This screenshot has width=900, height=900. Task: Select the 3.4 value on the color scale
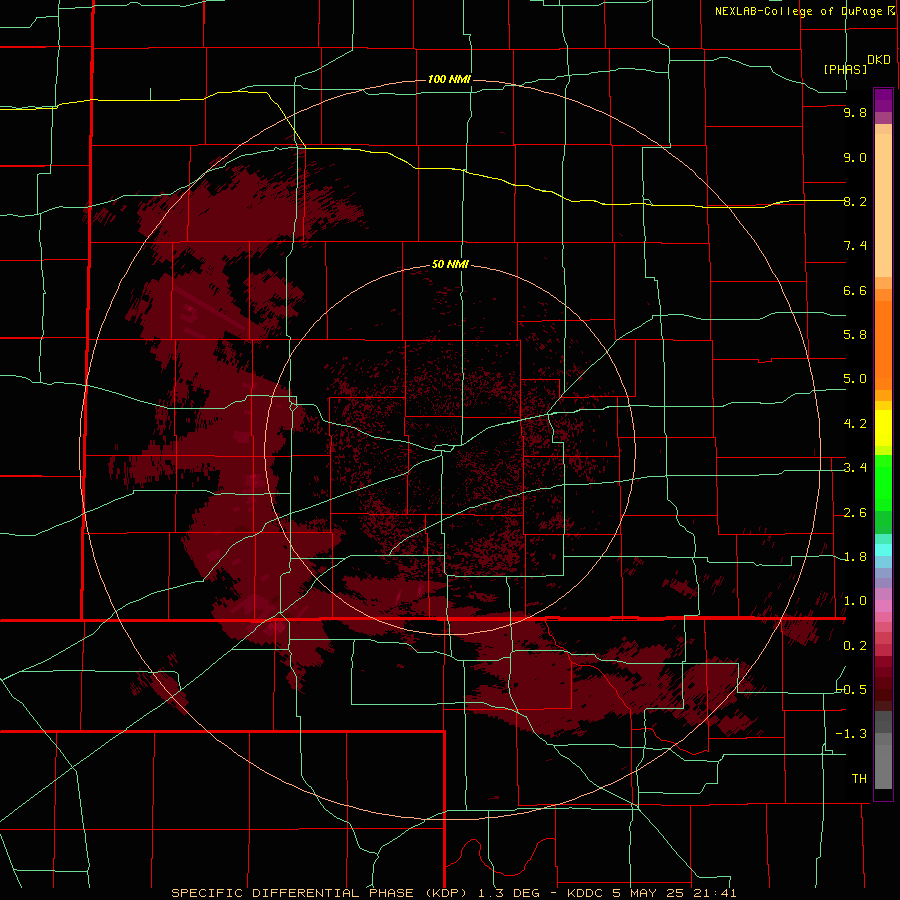point(855,468)
